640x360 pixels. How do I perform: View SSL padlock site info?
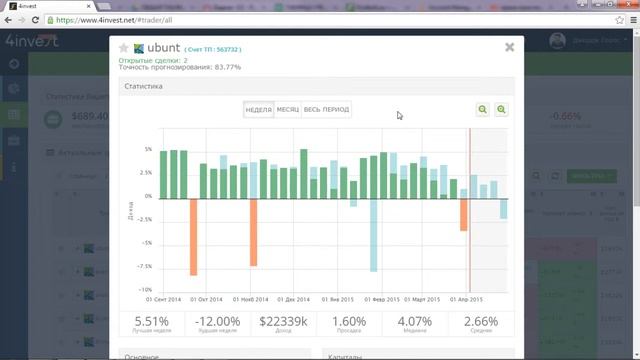tap(50, 20)
